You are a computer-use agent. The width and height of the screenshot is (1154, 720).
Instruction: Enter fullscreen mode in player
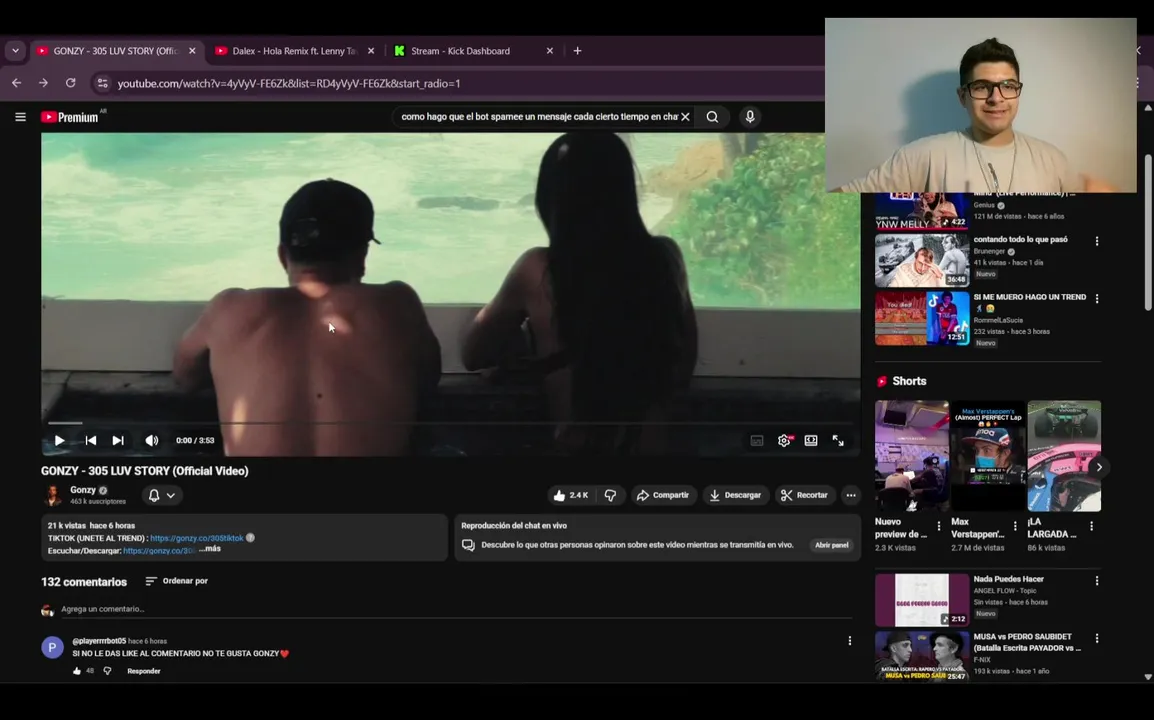[x=838, y=440]
